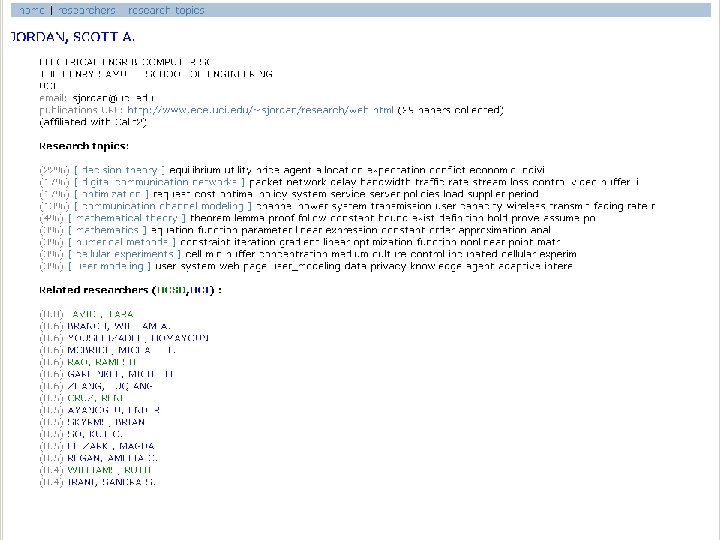Screen dimensions: 720x540
Task: Open researcher ZHANG, LIQIANG
Action: 110,386
